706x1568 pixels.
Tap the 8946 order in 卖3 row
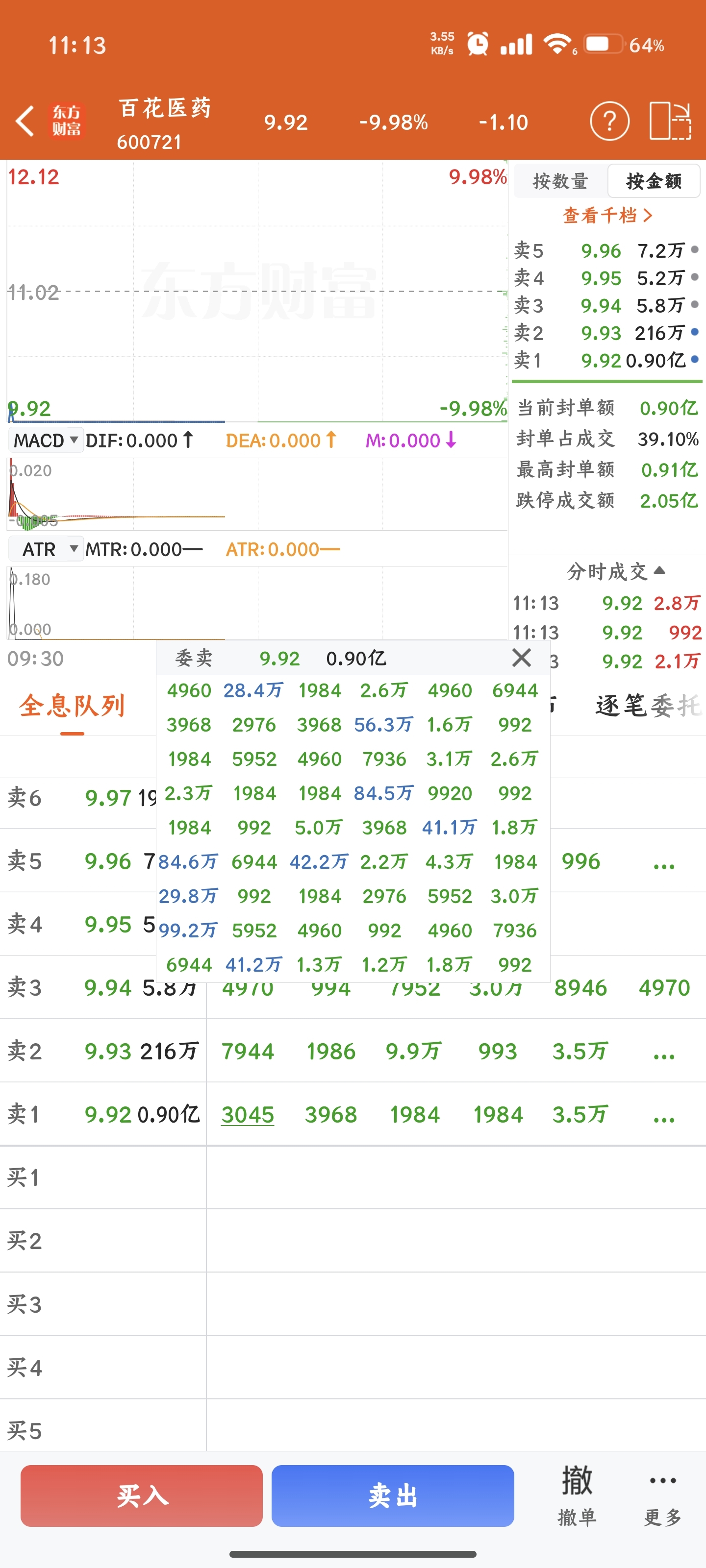(580, 988)
